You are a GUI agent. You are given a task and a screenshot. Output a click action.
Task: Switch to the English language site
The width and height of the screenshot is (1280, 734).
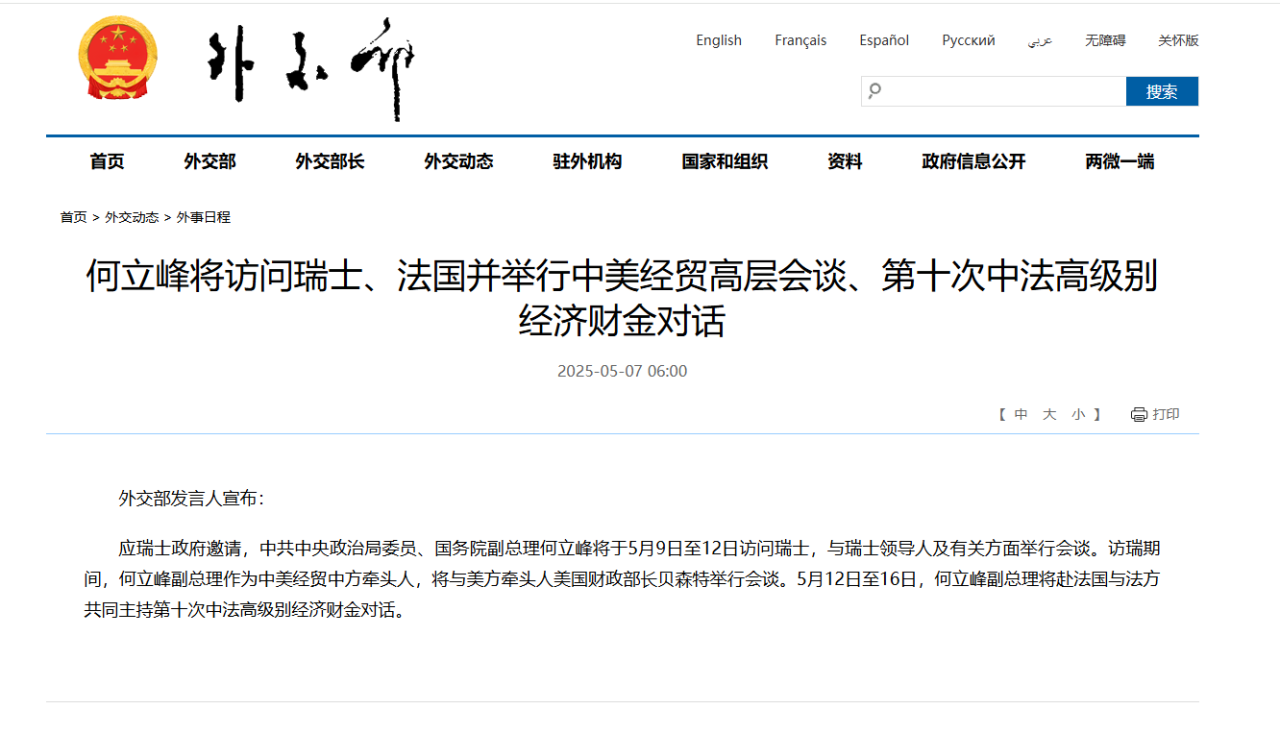718,40
